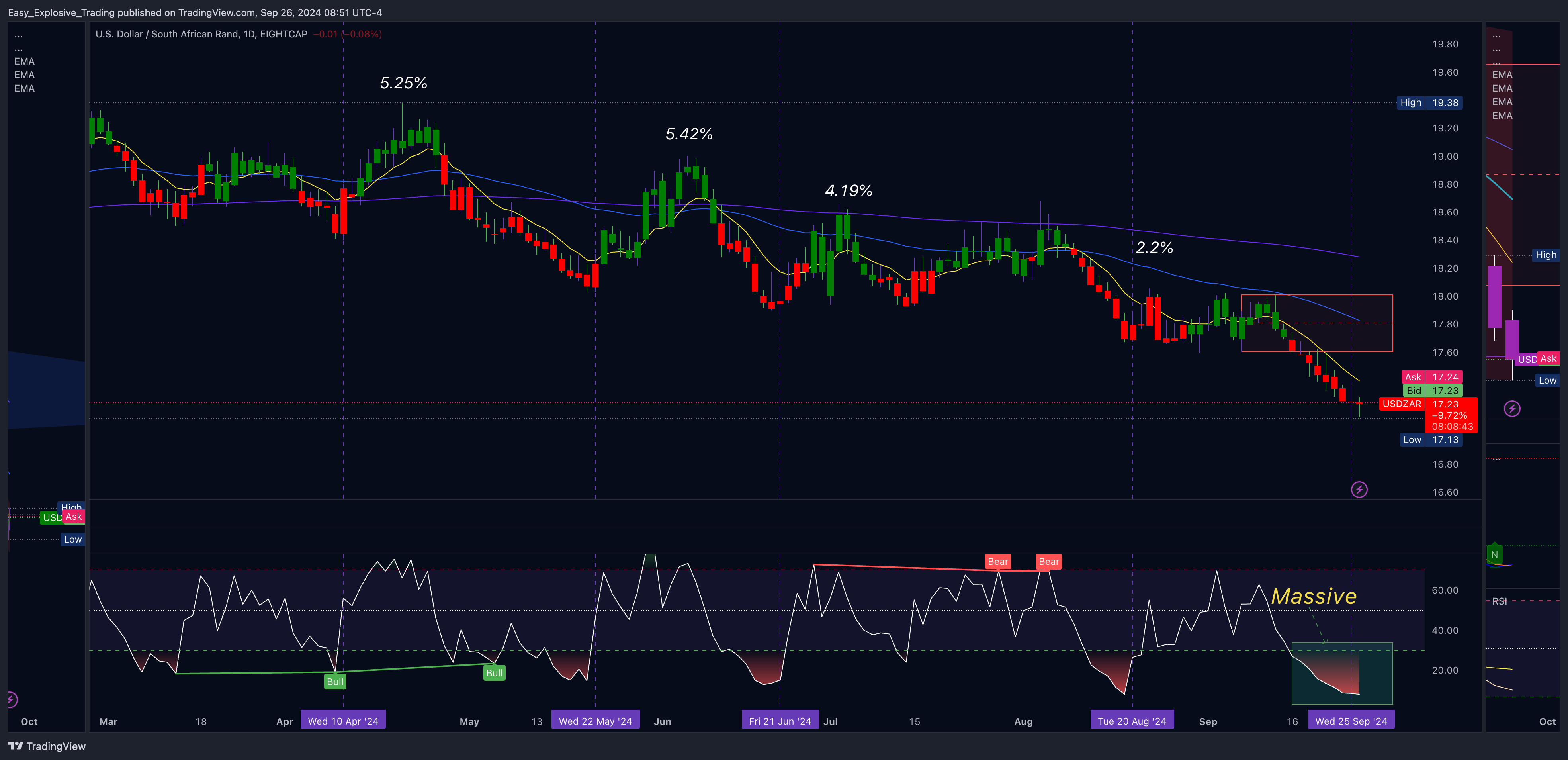Screen dimensions: 1568x760
Task: Click the TradingView logo at bottom left
Action: coord(47,746)
